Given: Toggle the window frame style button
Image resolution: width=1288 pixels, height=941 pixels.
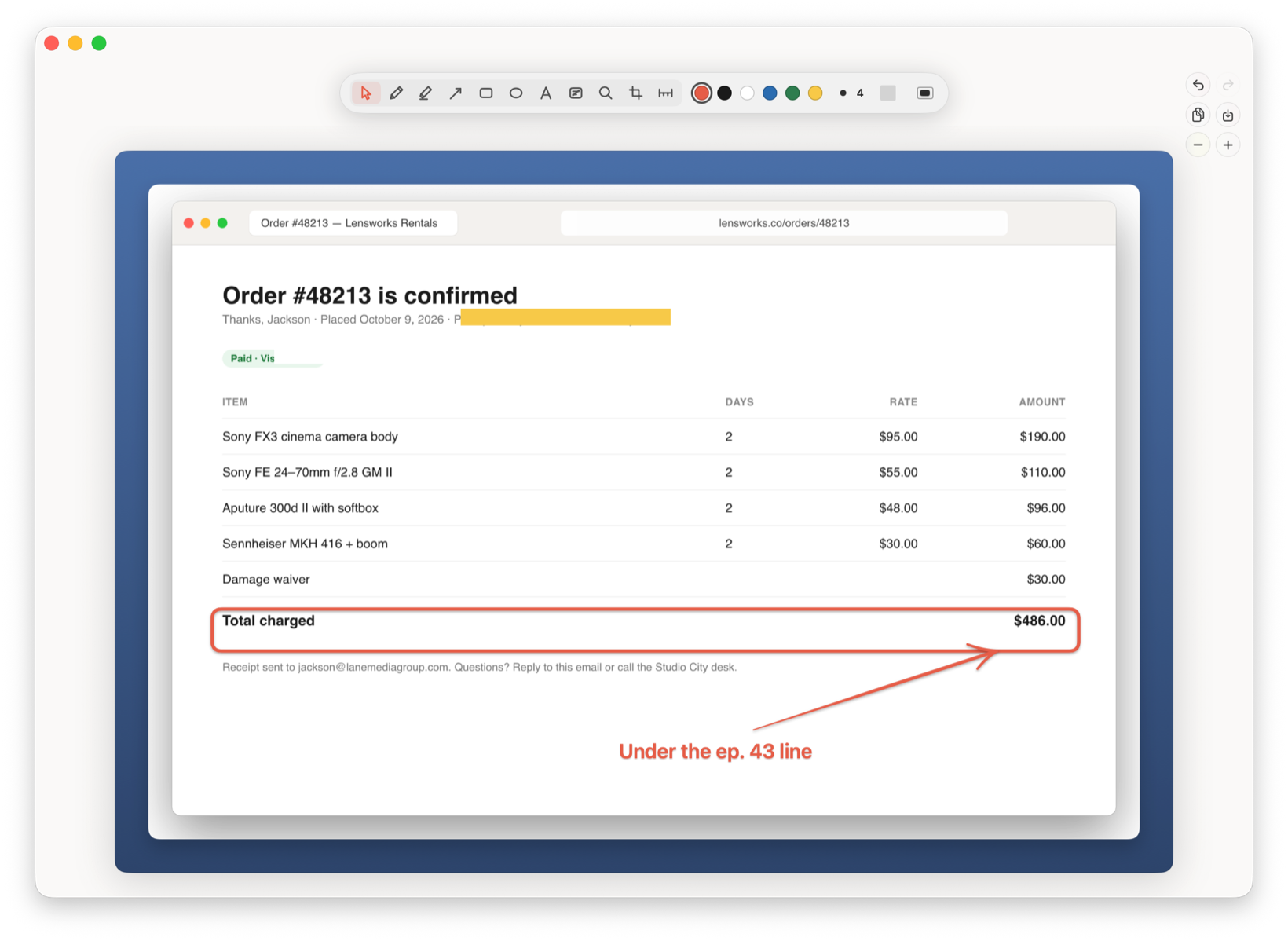Looking at the screenshot, I should (925, 93).
